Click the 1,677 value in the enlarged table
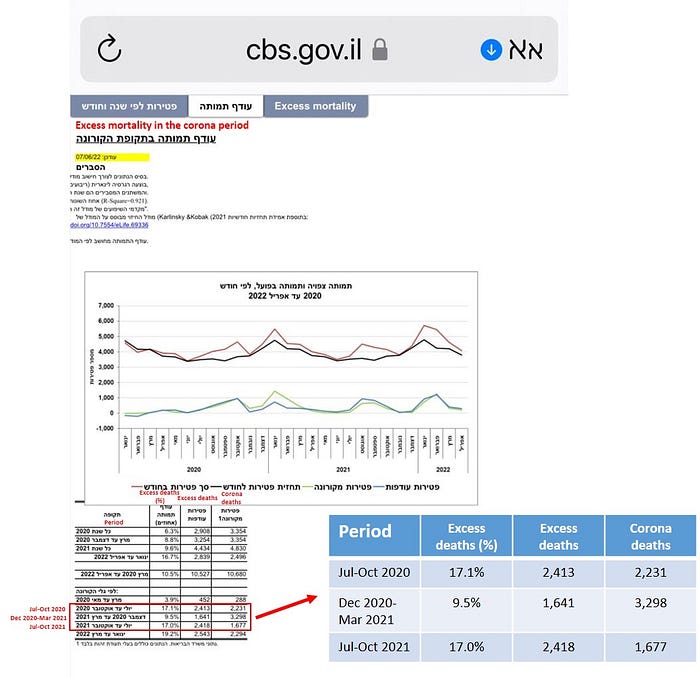The width and height of the screenshot is (700, 677). [x=650, y=647]
